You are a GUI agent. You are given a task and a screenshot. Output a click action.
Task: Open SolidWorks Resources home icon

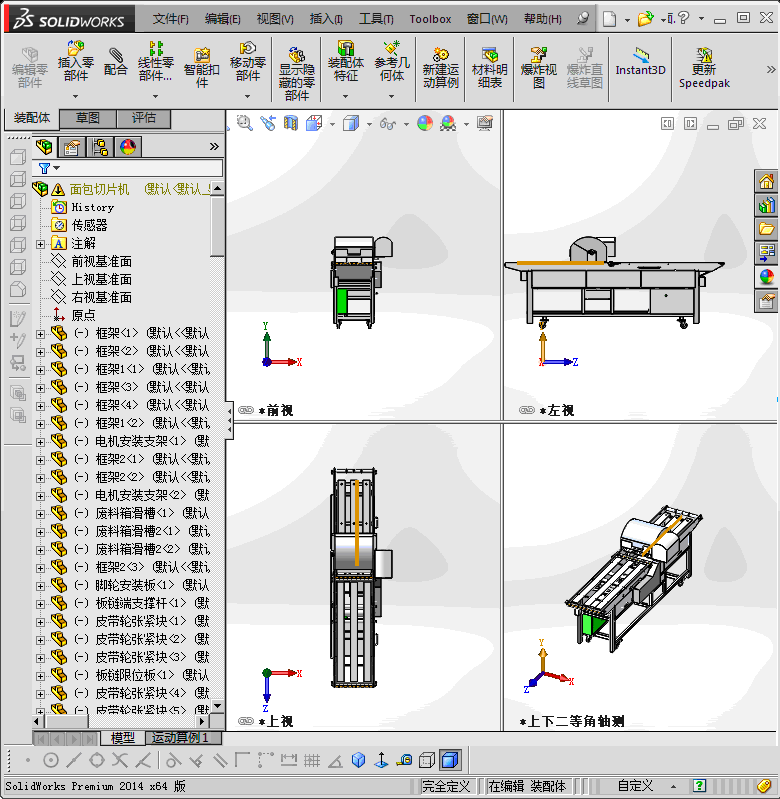pos(766,181)
